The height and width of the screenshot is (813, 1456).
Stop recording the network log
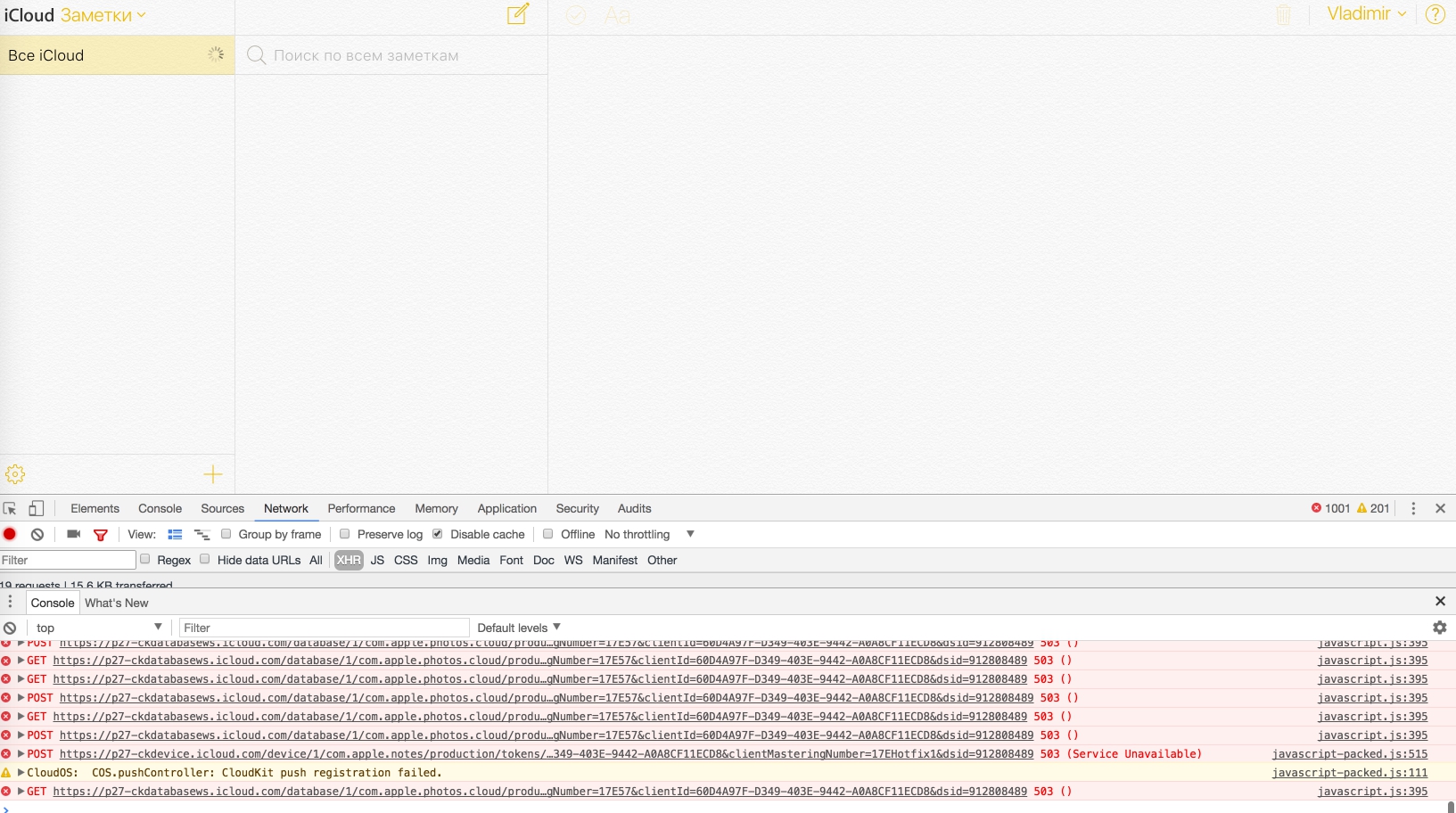[10, 534]
